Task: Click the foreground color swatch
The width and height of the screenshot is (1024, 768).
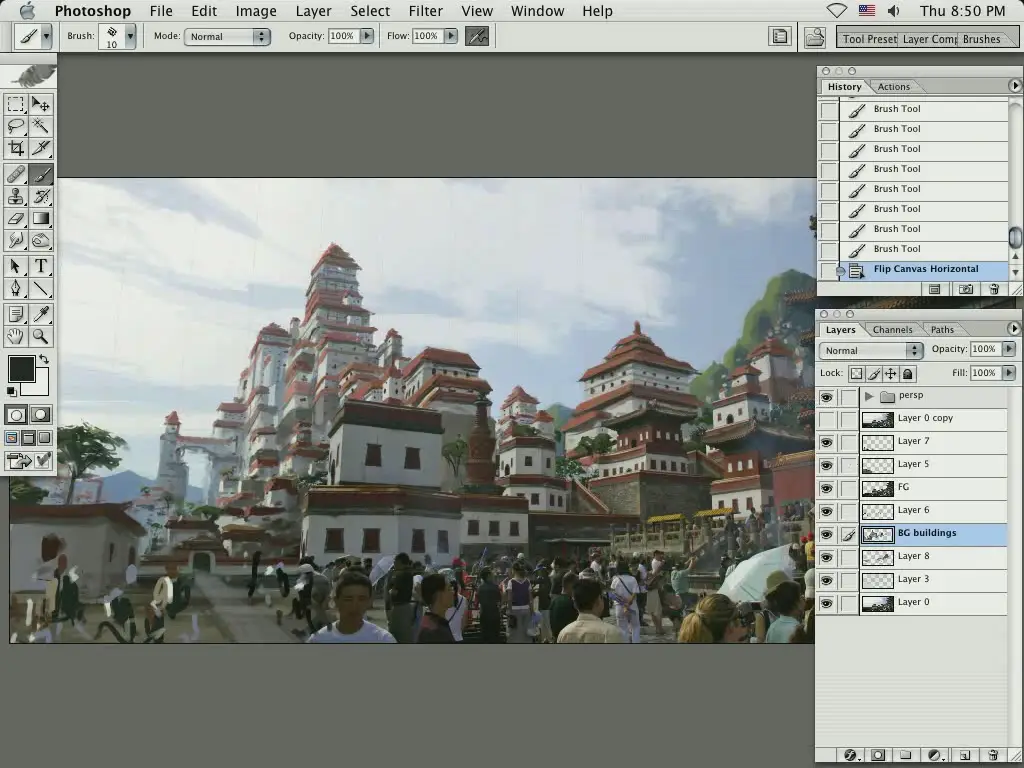Action: [21, 369]
